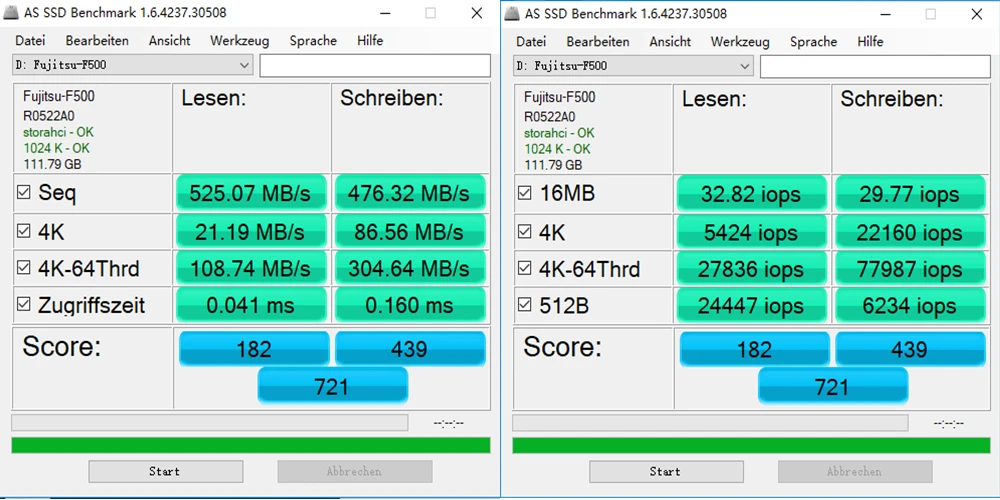Open Bearbeiten menu in left window
The width and height of the screenshot is (1000, 500).
(97, 41)
